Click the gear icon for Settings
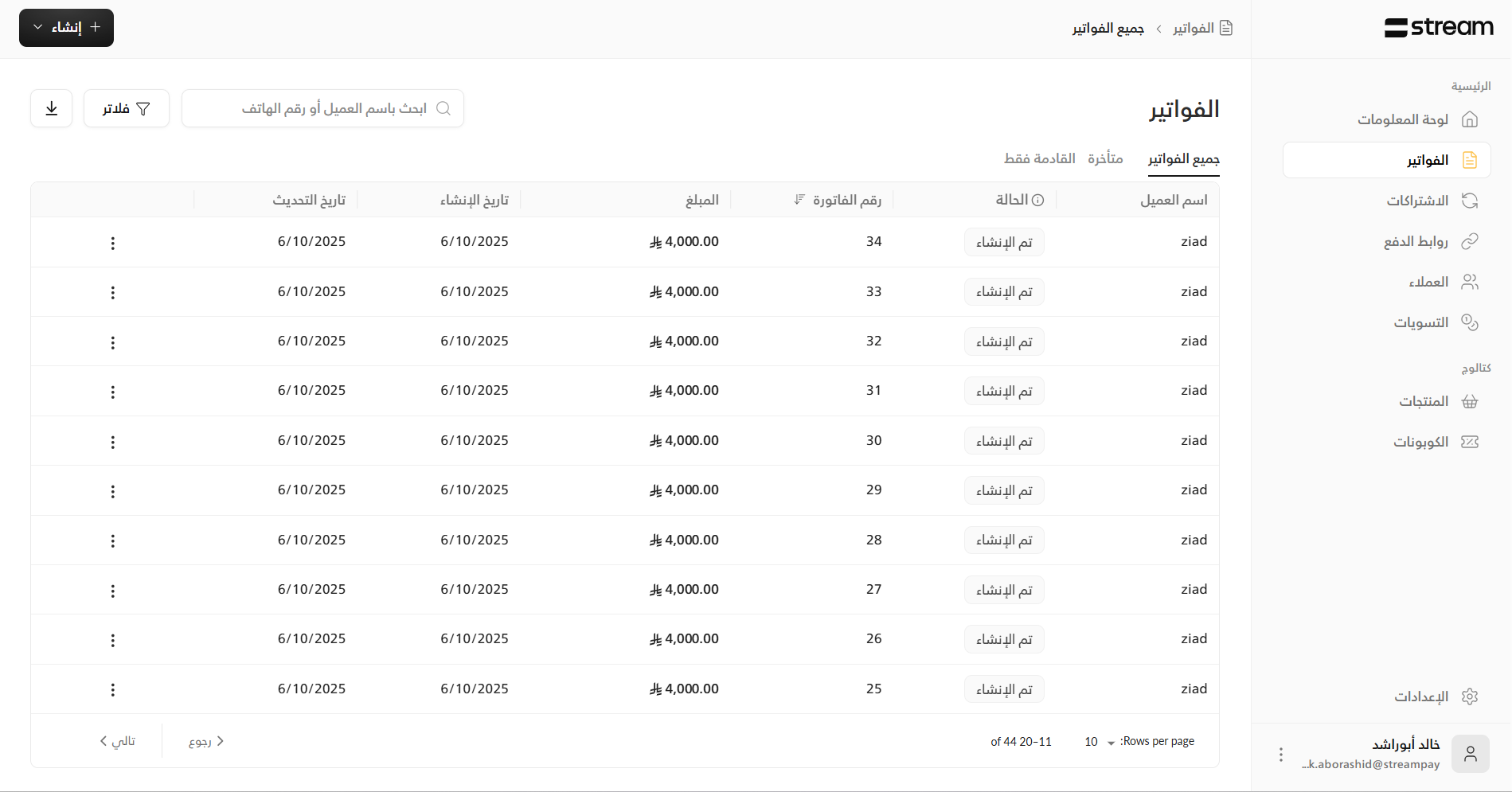 coord(1469,696)
